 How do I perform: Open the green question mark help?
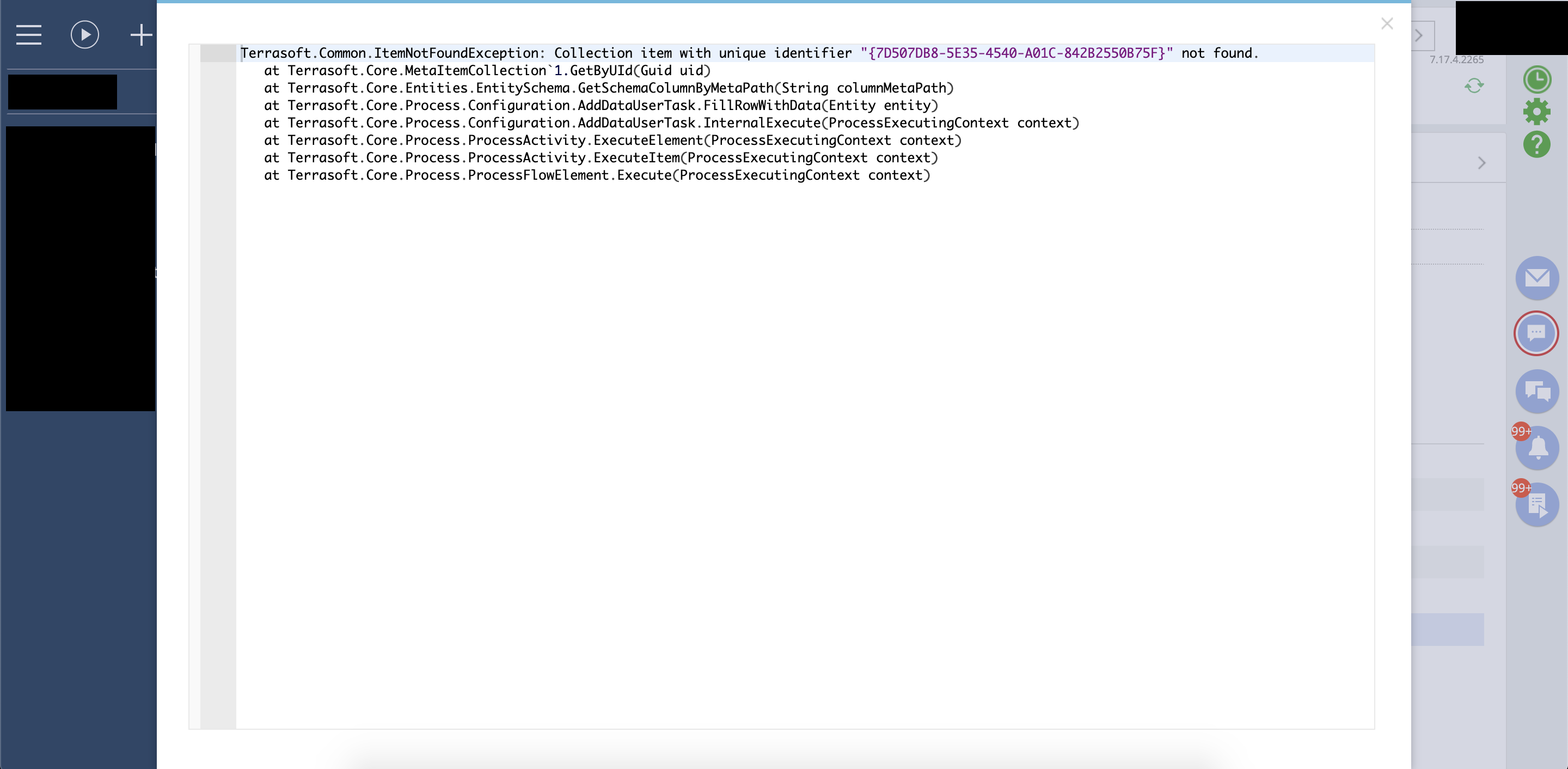tap(1537, 144)
